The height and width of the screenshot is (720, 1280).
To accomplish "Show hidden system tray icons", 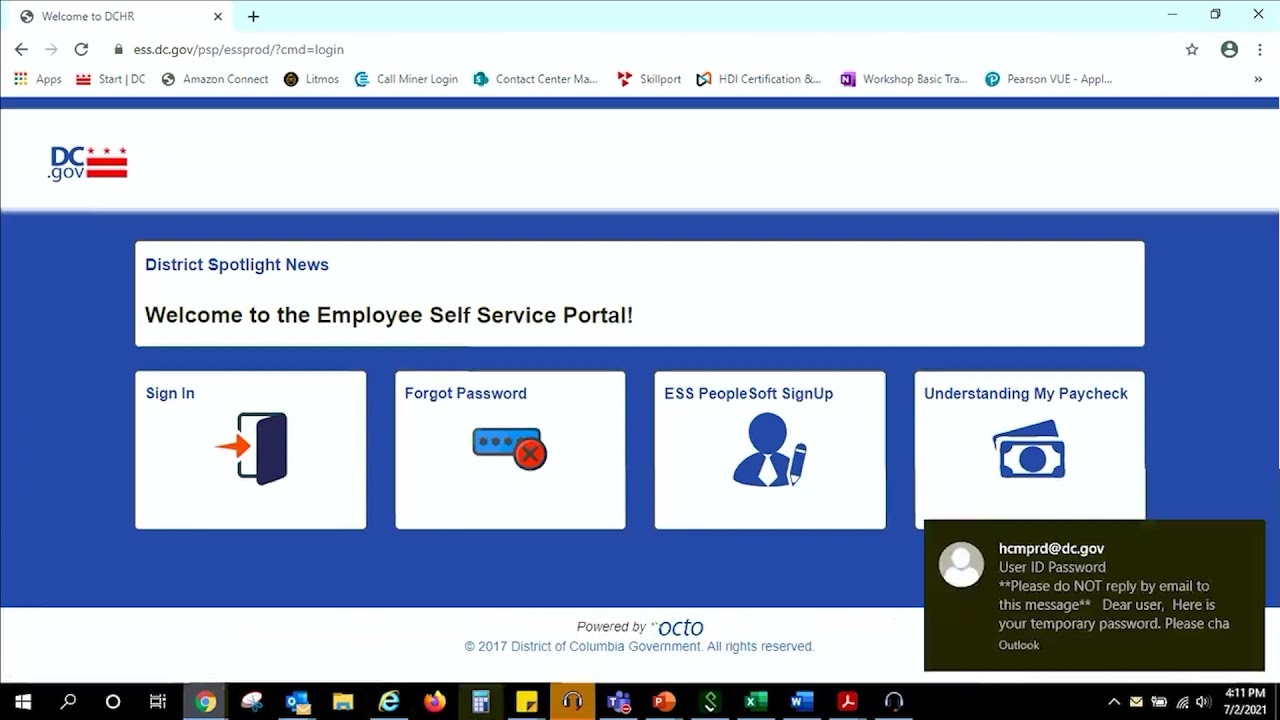I will click(1114, 702).
